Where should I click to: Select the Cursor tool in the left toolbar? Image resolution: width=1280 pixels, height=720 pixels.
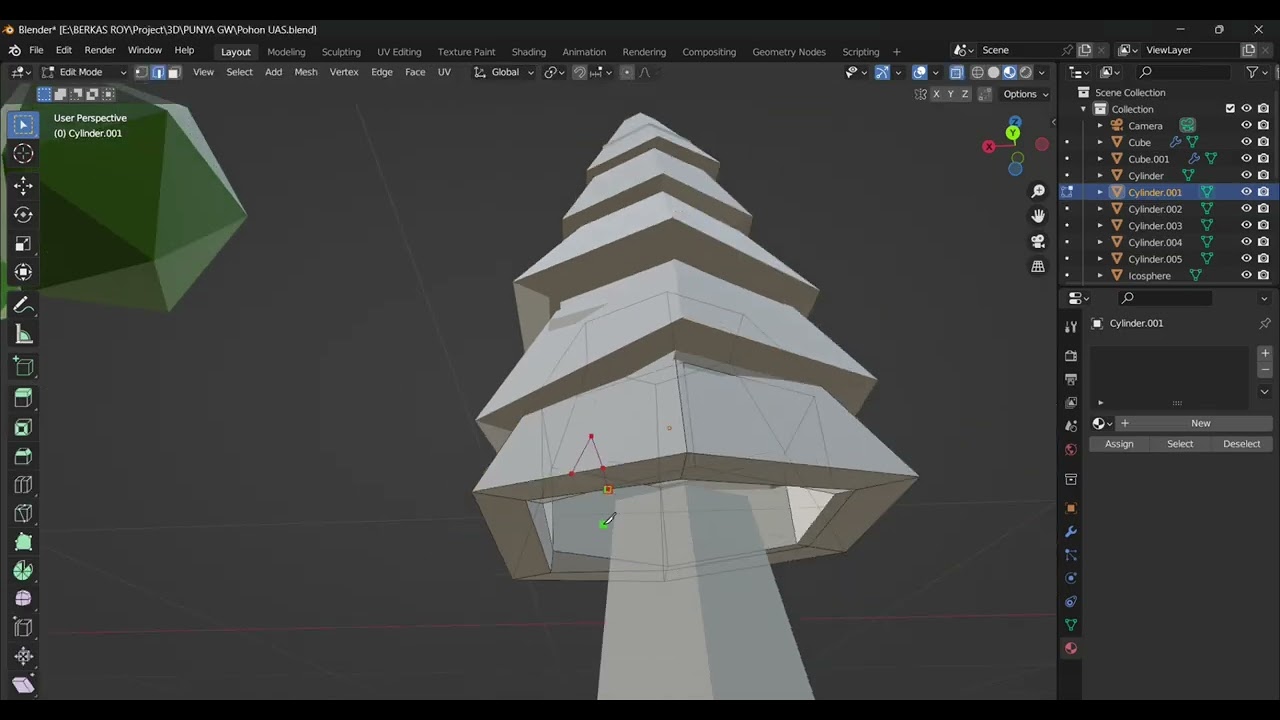point(23,154)
